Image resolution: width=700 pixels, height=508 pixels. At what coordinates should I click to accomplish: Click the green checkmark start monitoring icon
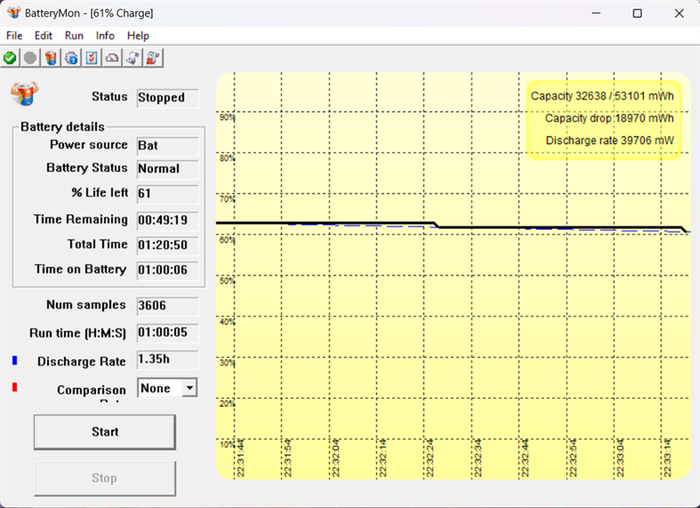click(10, 58)
